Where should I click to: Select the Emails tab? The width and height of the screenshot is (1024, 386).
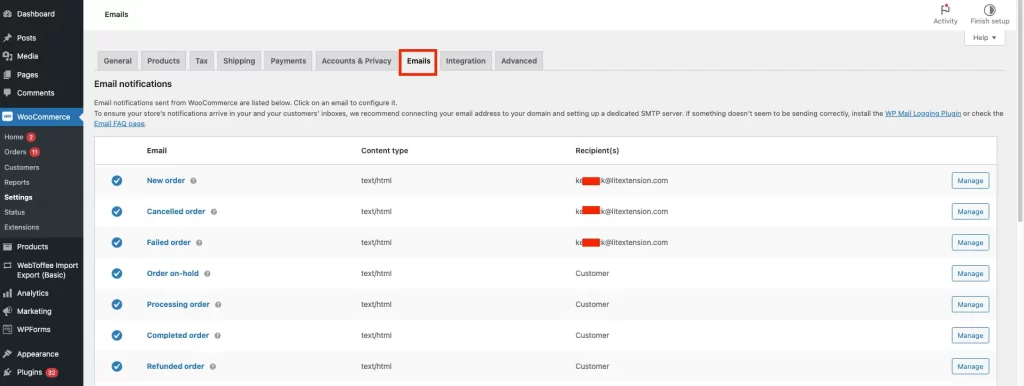[419, 61]
